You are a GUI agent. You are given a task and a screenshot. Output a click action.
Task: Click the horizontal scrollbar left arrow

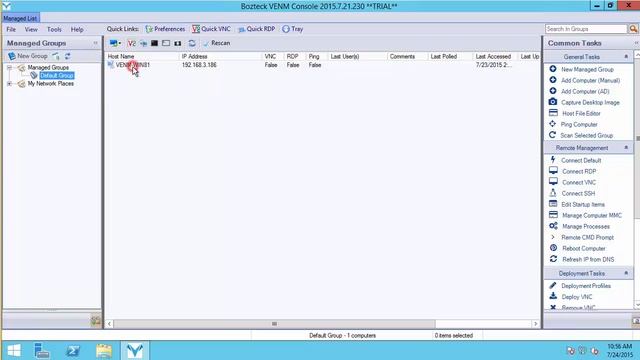click(x=109, y=324)
